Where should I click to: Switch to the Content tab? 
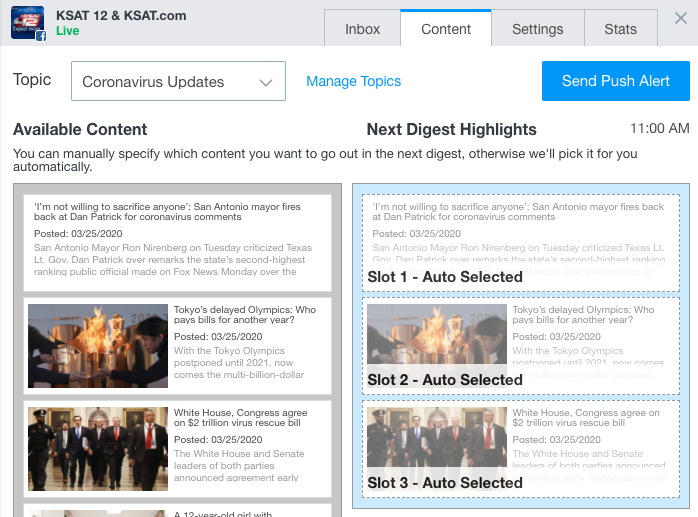tap(446, 29)
